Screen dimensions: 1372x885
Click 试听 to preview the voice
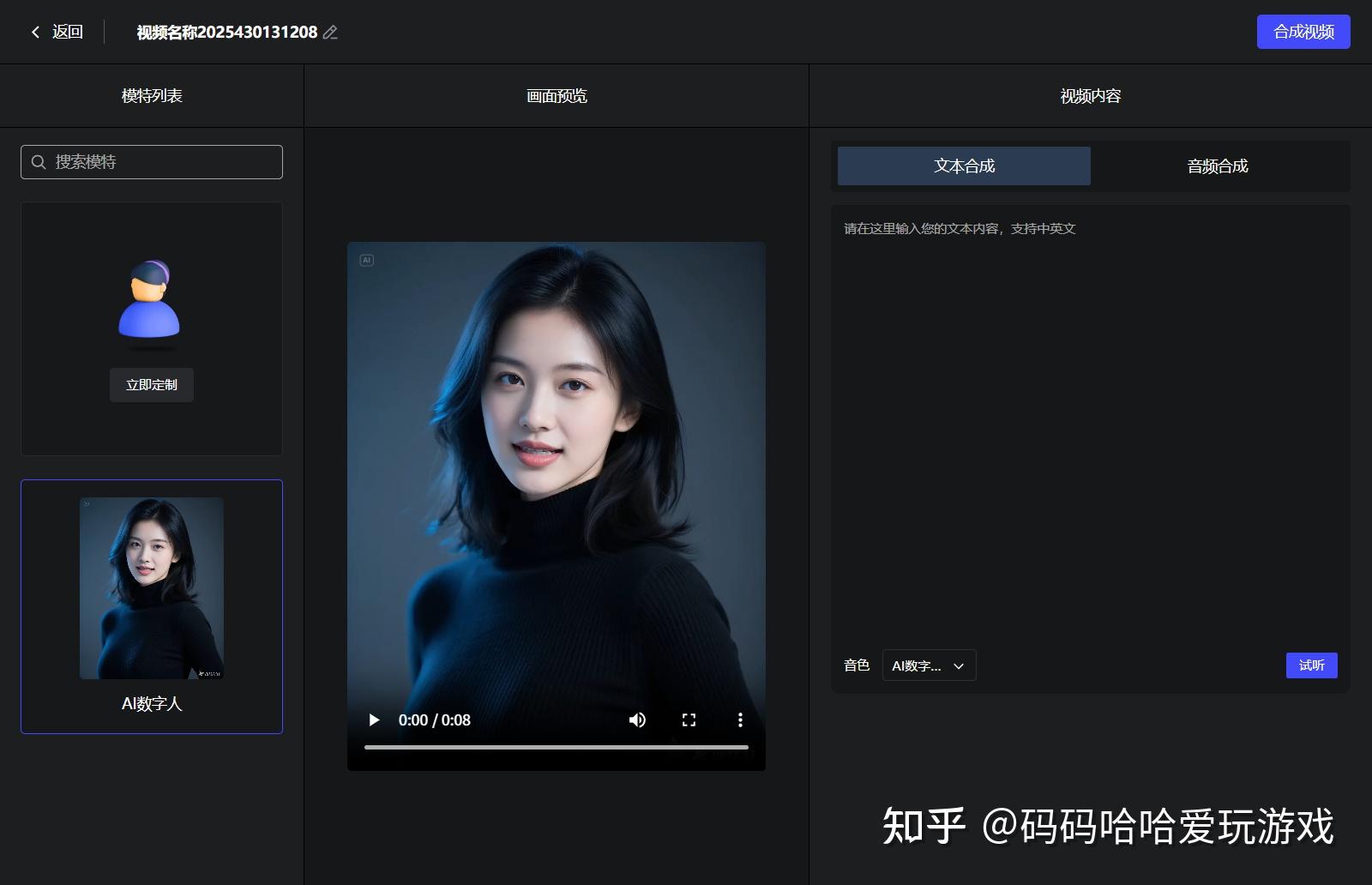click(x=1311, y=665)
